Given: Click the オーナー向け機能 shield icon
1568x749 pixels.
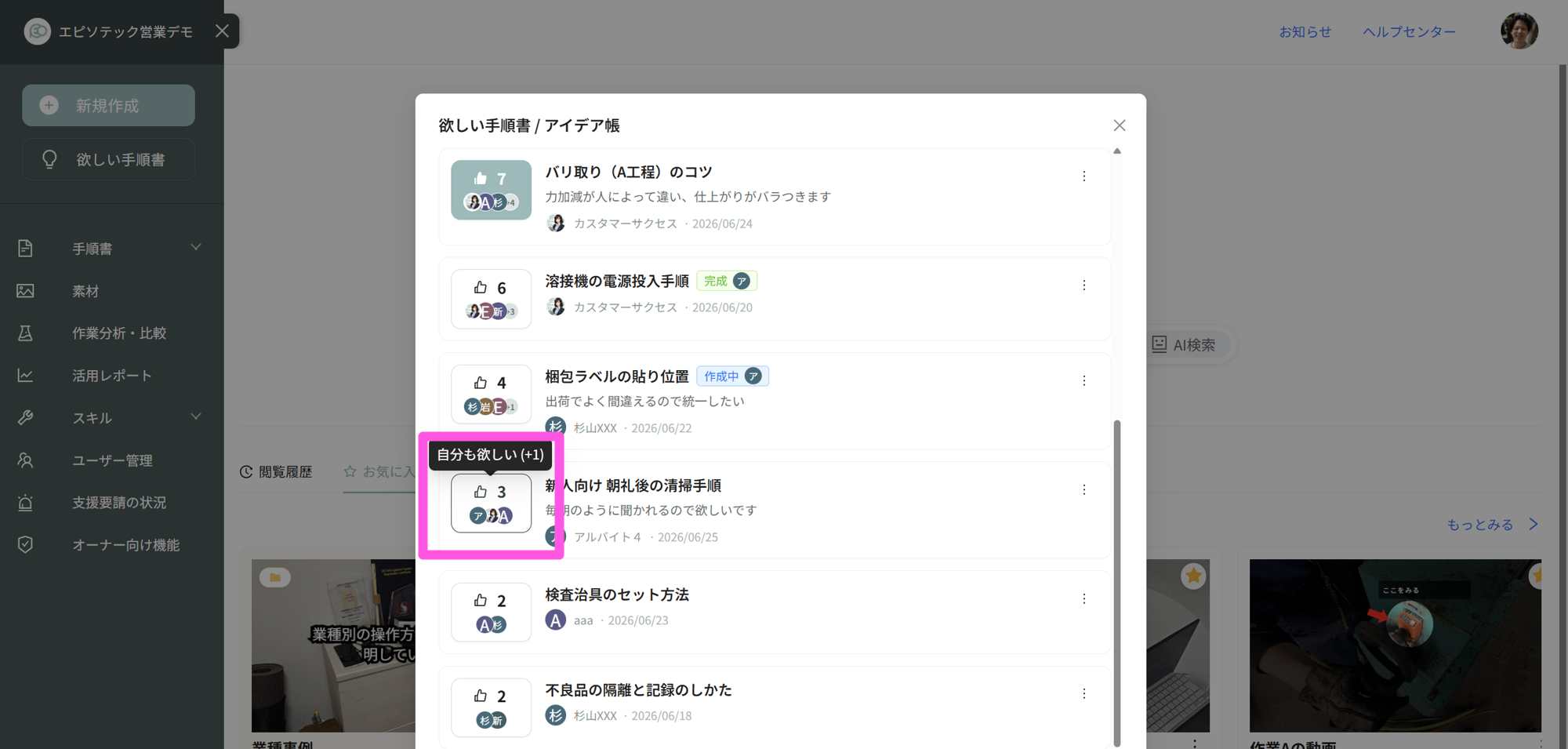Looking at the screenshot, I should click(25, 545).
